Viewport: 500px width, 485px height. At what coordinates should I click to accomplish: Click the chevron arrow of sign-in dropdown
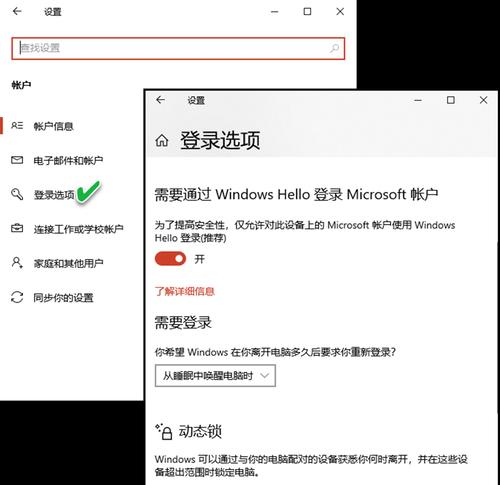(x=265, y=376)
